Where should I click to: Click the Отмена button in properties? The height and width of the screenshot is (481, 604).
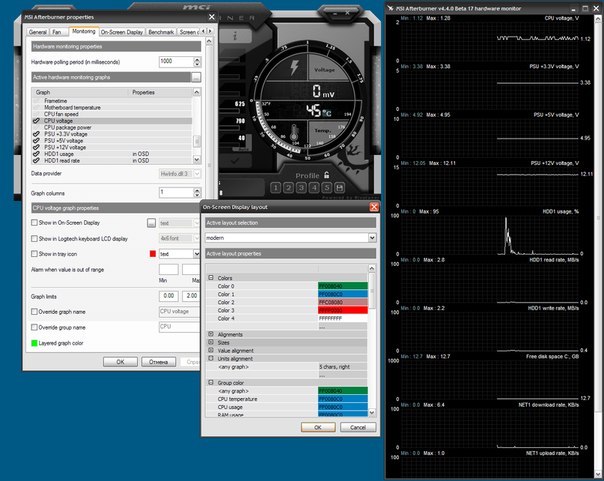158,362
